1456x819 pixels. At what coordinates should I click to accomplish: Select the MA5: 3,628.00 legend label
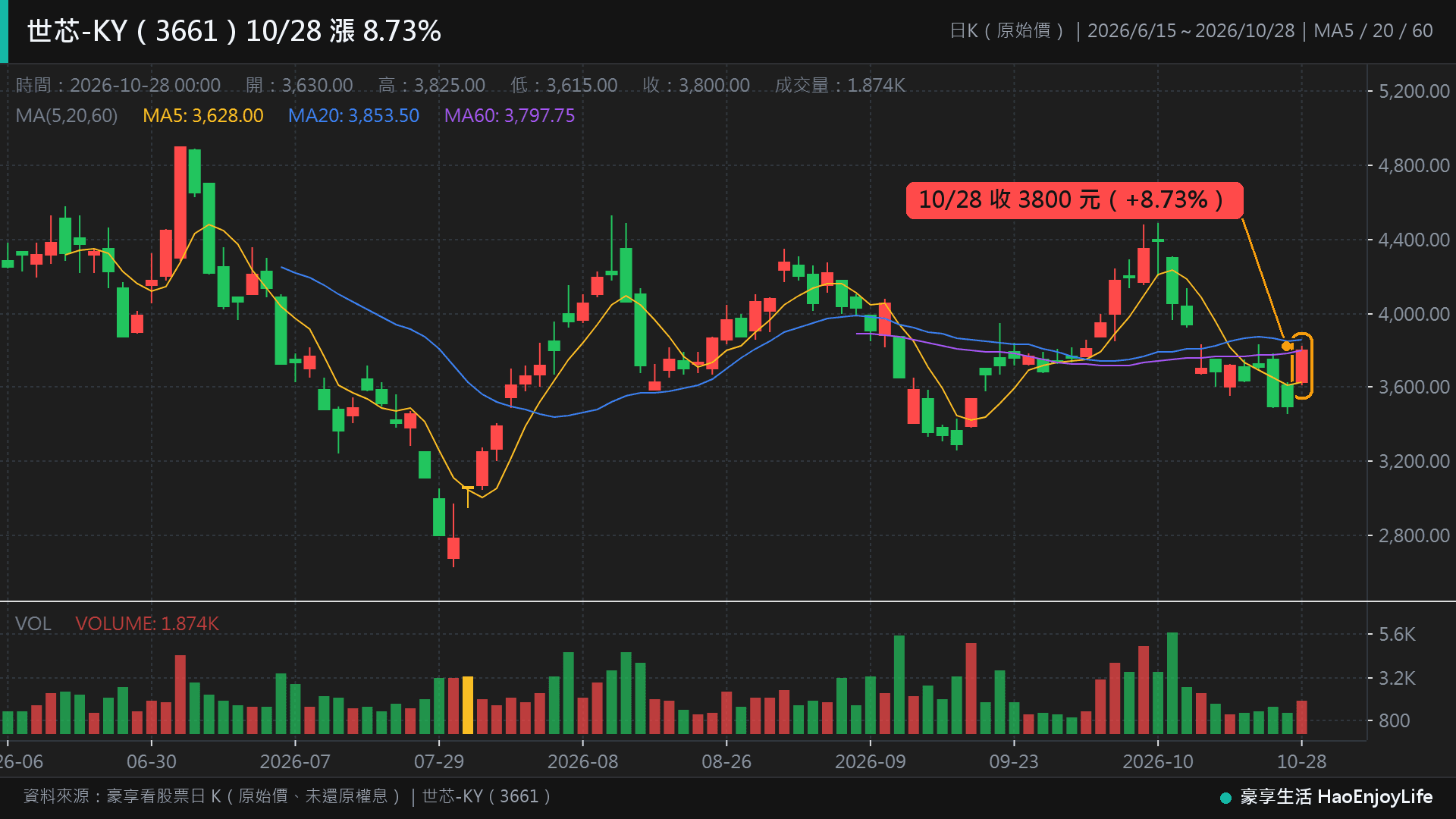tap(203, 116)
